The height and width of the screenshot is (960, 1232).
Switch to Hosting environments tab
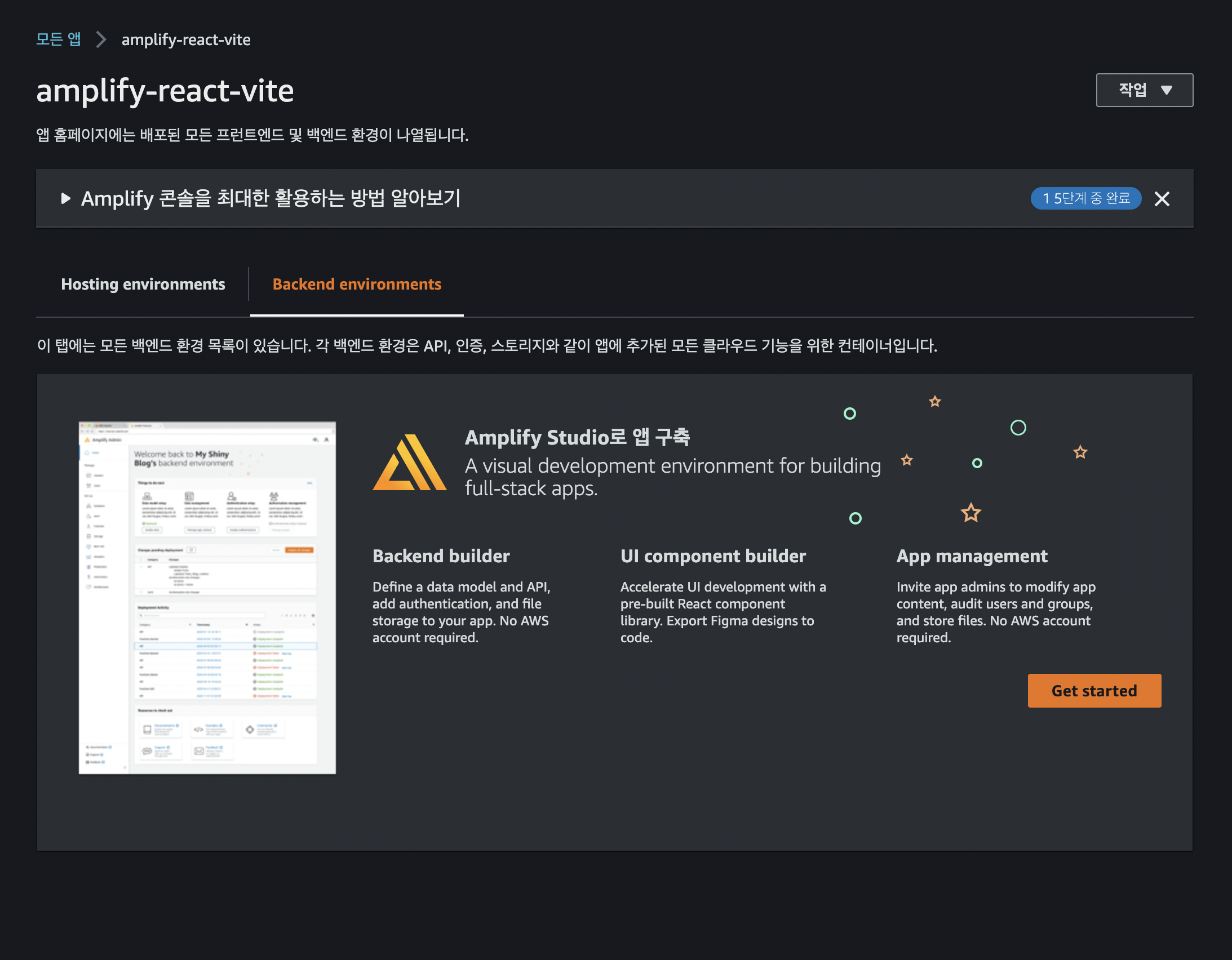(x=143, y=284)
